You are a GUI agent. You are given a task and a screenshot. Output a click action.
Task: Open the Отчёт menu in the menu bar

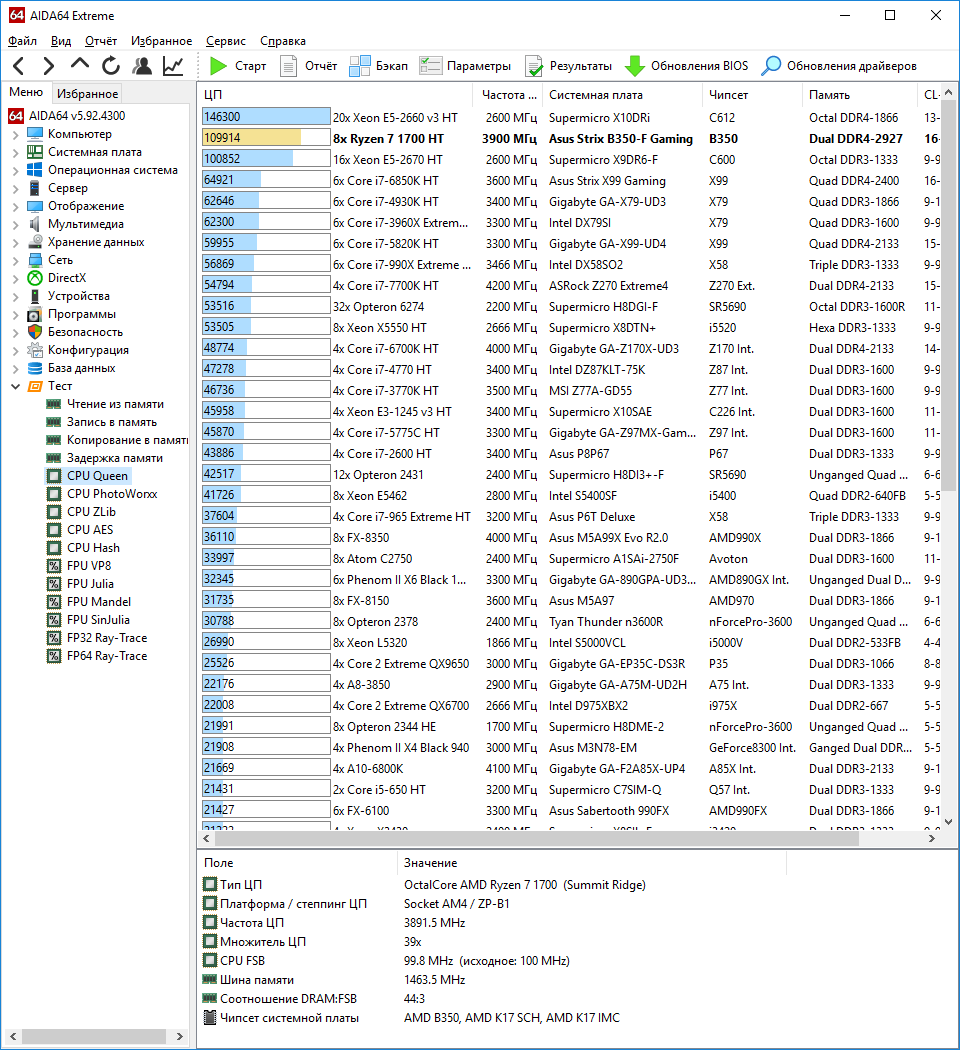click(x=101, y=41)
